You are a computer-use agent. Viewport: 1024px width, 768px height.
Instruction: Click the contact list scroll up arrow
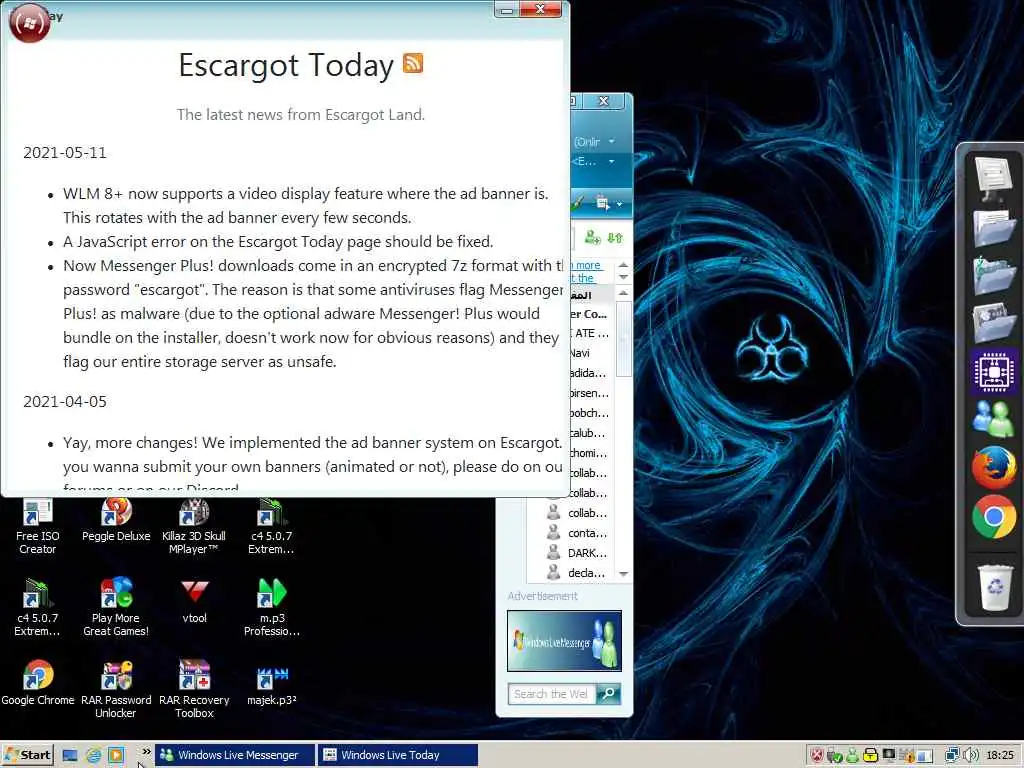coord(623,293)
